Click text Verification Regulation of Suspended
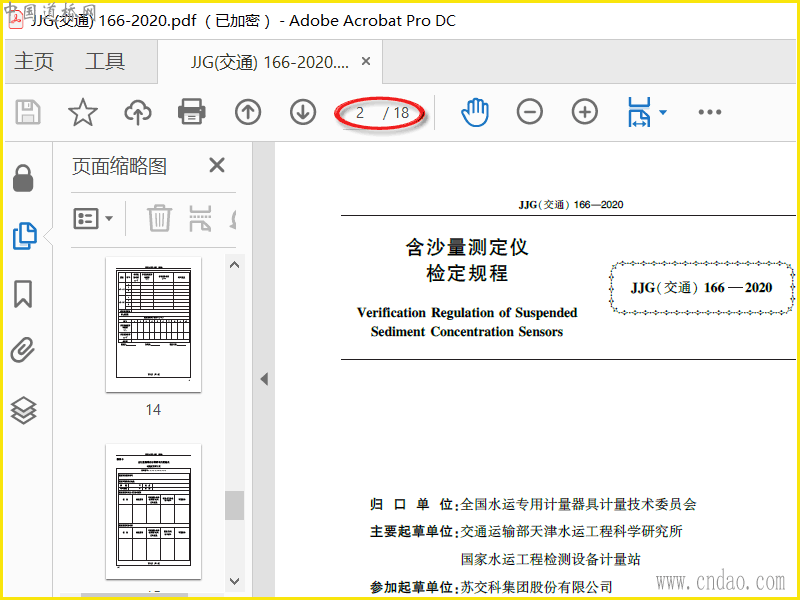800x600 pixels. pyautogui.click(x=467, y=312)
